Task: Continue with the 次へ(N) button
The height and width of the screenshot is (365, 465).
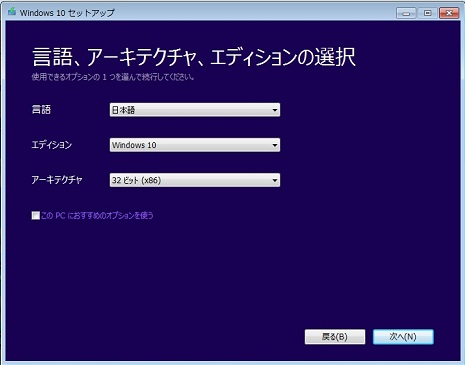Action: 403,337
